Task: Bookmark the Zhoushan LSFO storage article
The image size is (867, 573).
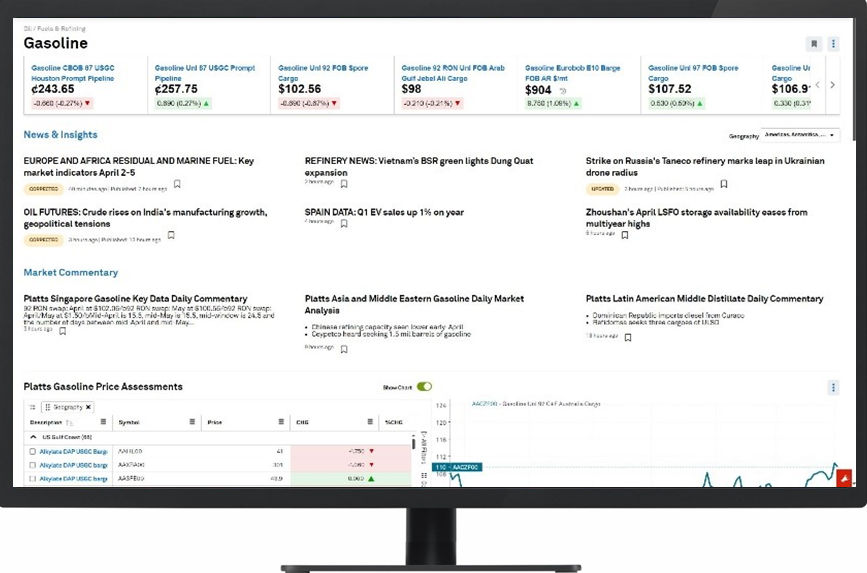Action: tap(625, 235)
